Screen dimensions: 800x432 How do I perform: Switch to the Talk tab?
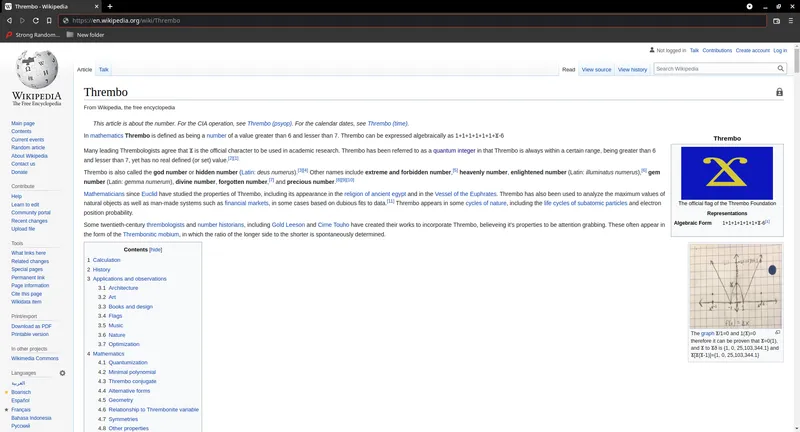[x=104, y=69]
